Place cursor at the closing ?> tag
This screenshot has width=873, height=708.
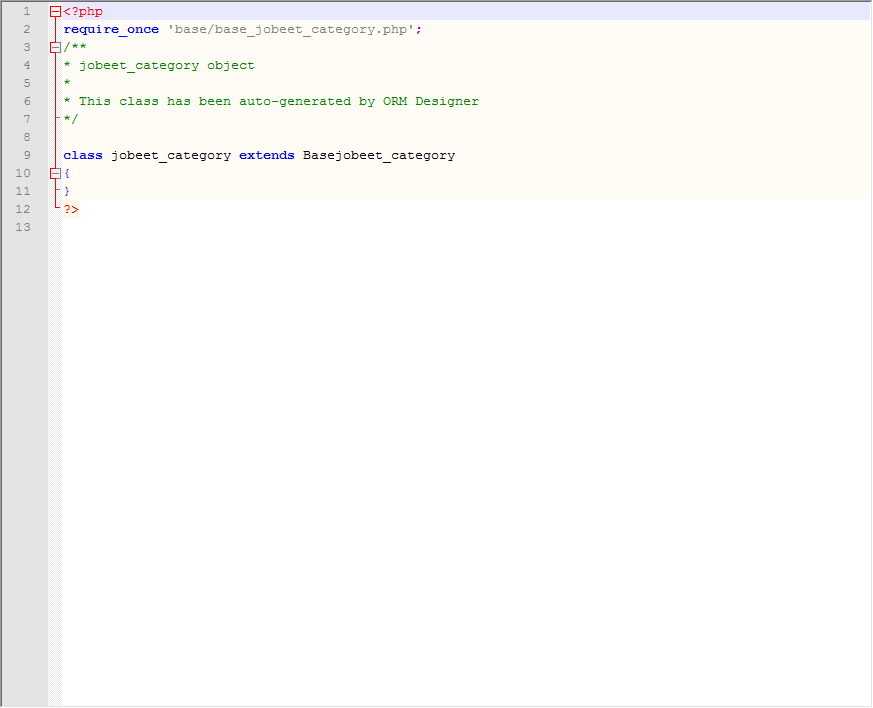tap(71, 210)
